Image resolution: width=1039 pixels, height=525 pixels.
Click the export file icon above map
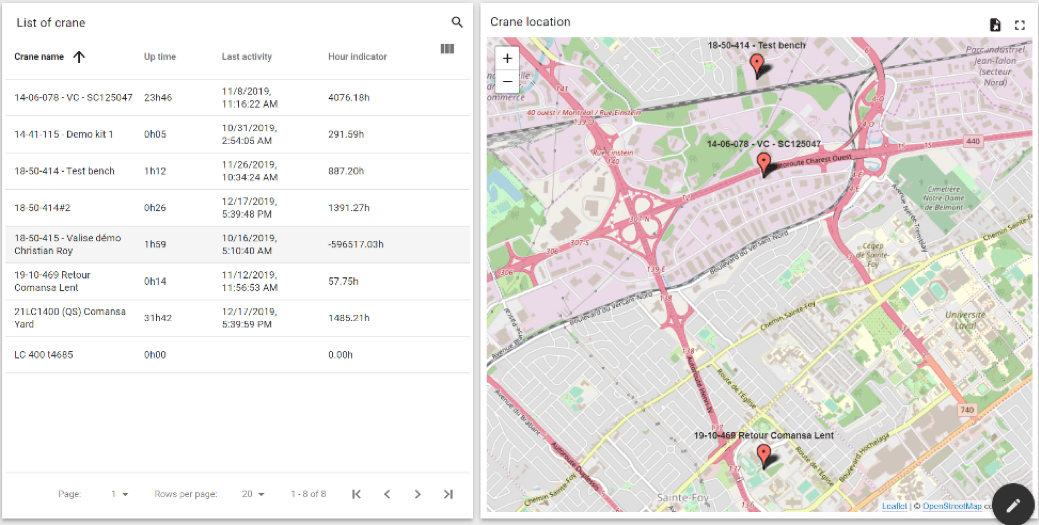tap(995, 24)
